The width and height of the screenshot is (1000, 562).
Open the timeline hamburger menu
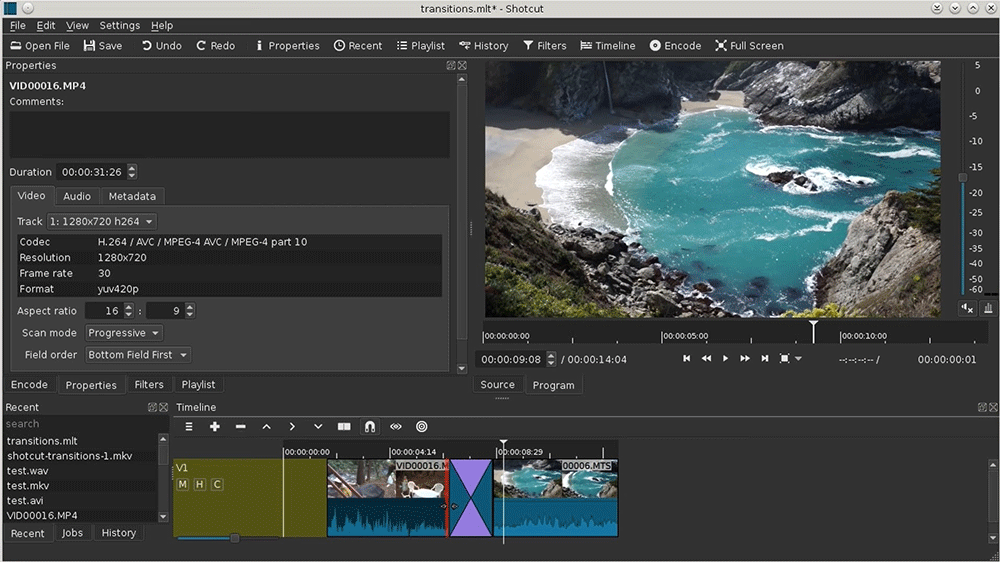[189, 426]
